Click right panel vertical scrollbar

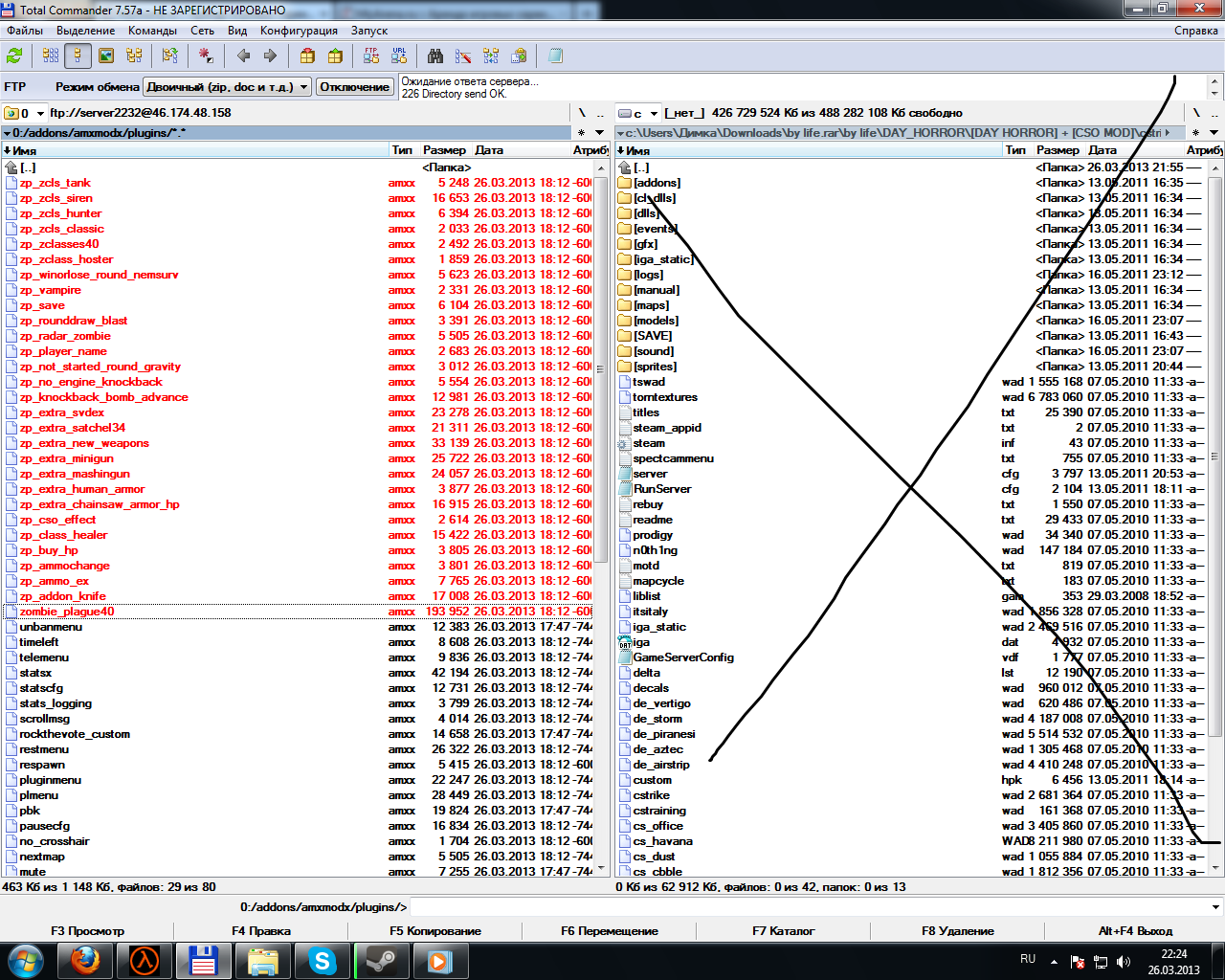click(1215, 518)
